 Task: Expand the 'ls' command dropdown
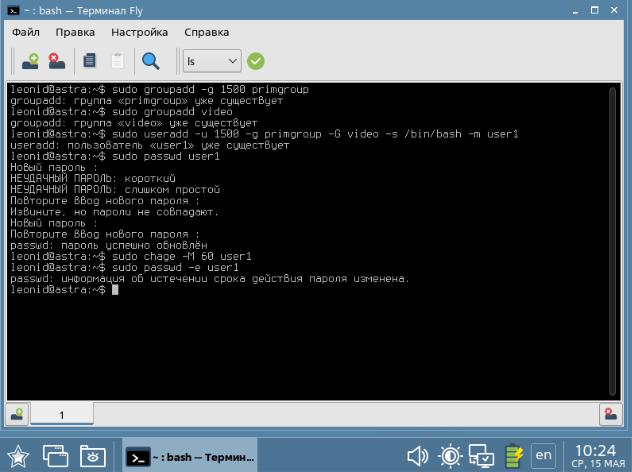[212, 61]
